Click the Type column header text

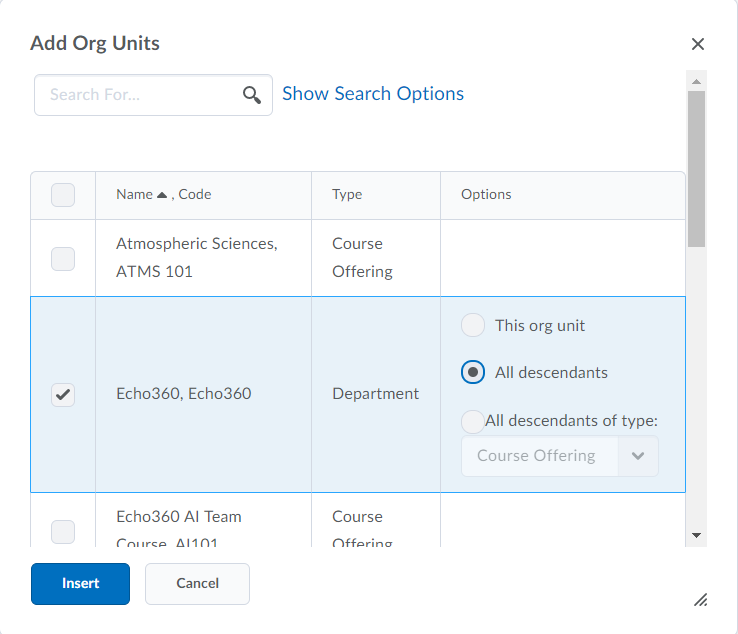point(347,194)
